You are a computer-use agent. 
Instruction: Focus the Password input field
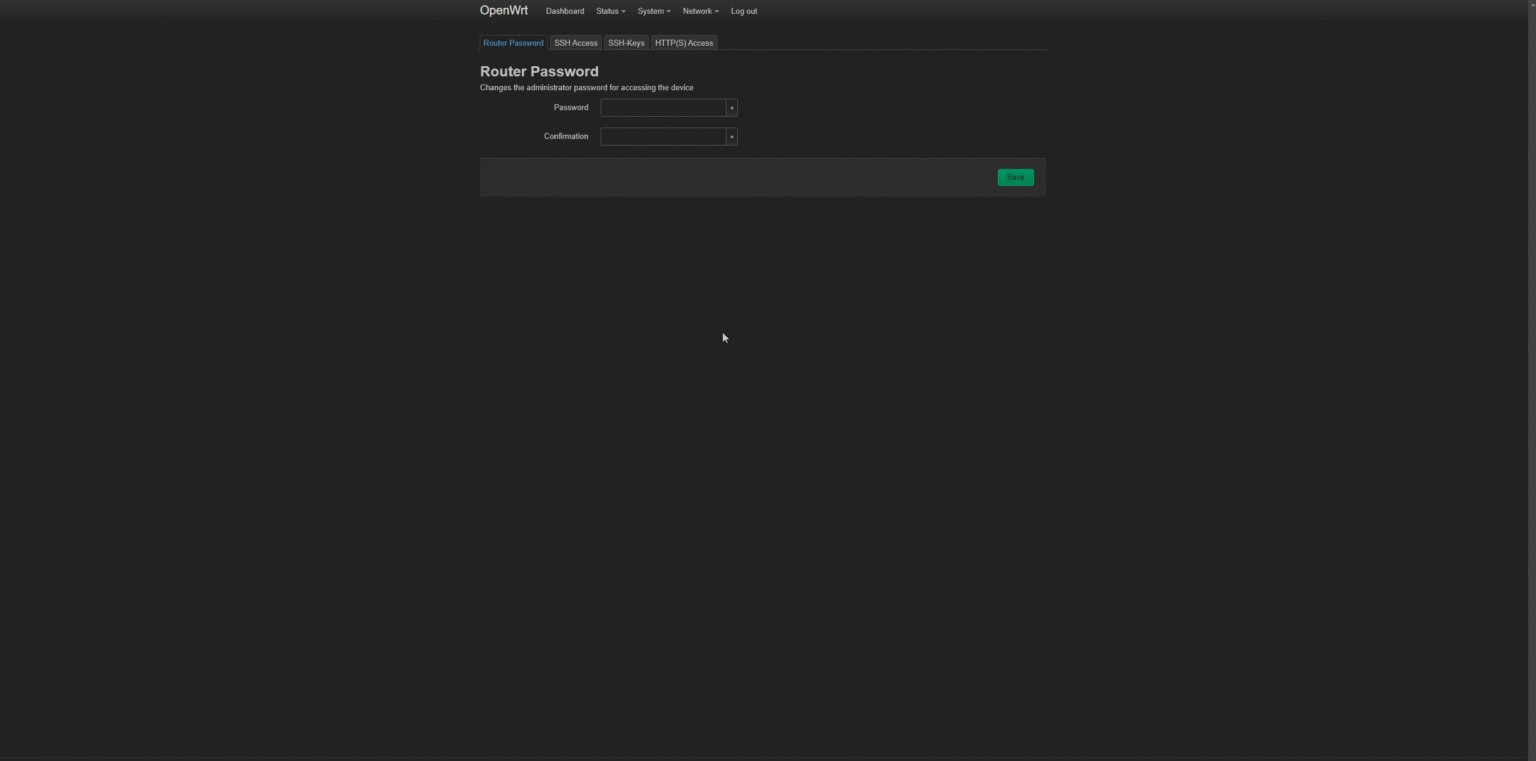point(663,108)
